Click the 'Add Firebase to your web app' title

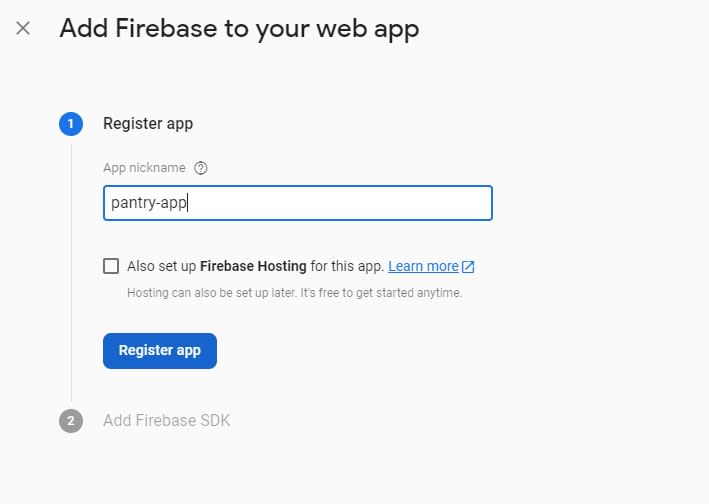point(239,28)
